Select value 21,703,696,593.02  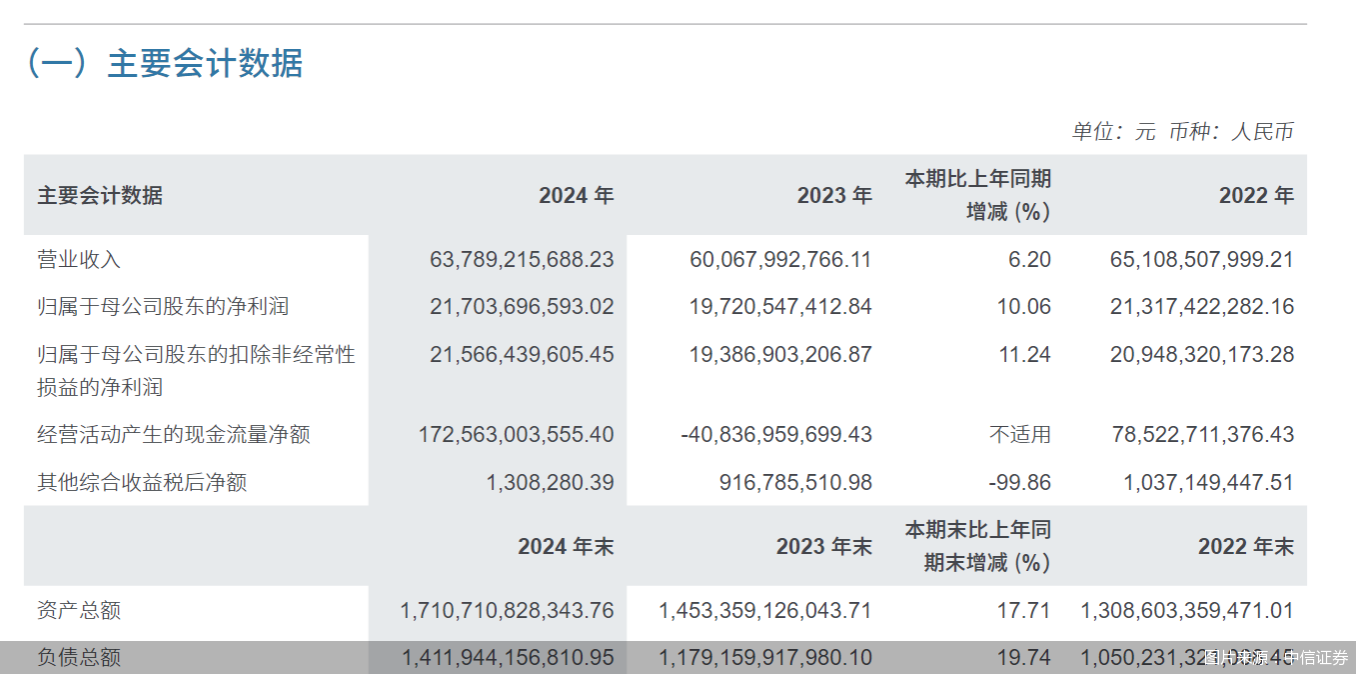point(521,306)
